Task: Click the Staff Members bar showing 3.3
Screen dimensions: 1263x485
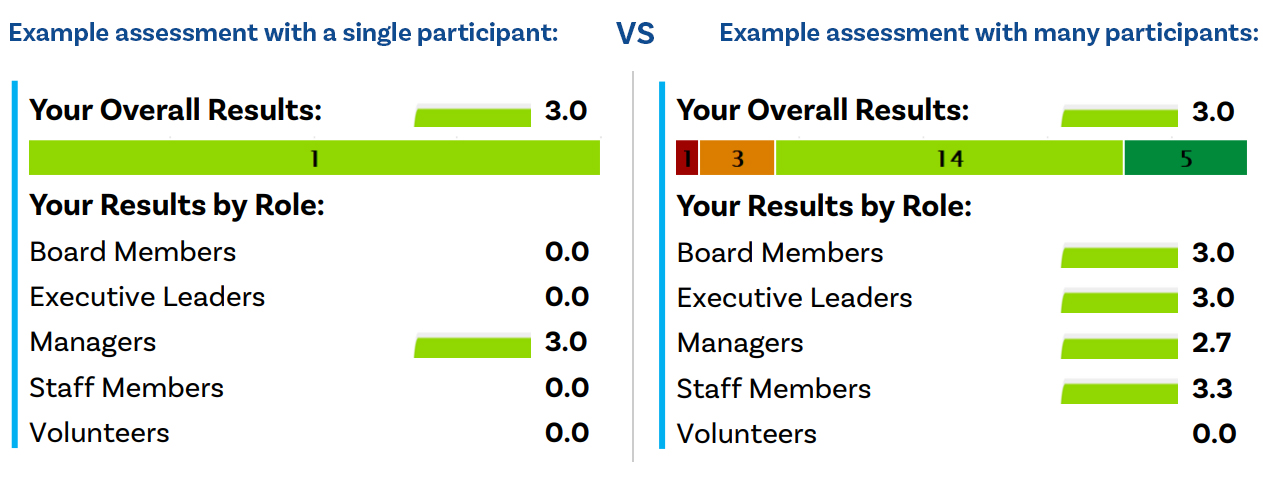Action: (1119, 392)
